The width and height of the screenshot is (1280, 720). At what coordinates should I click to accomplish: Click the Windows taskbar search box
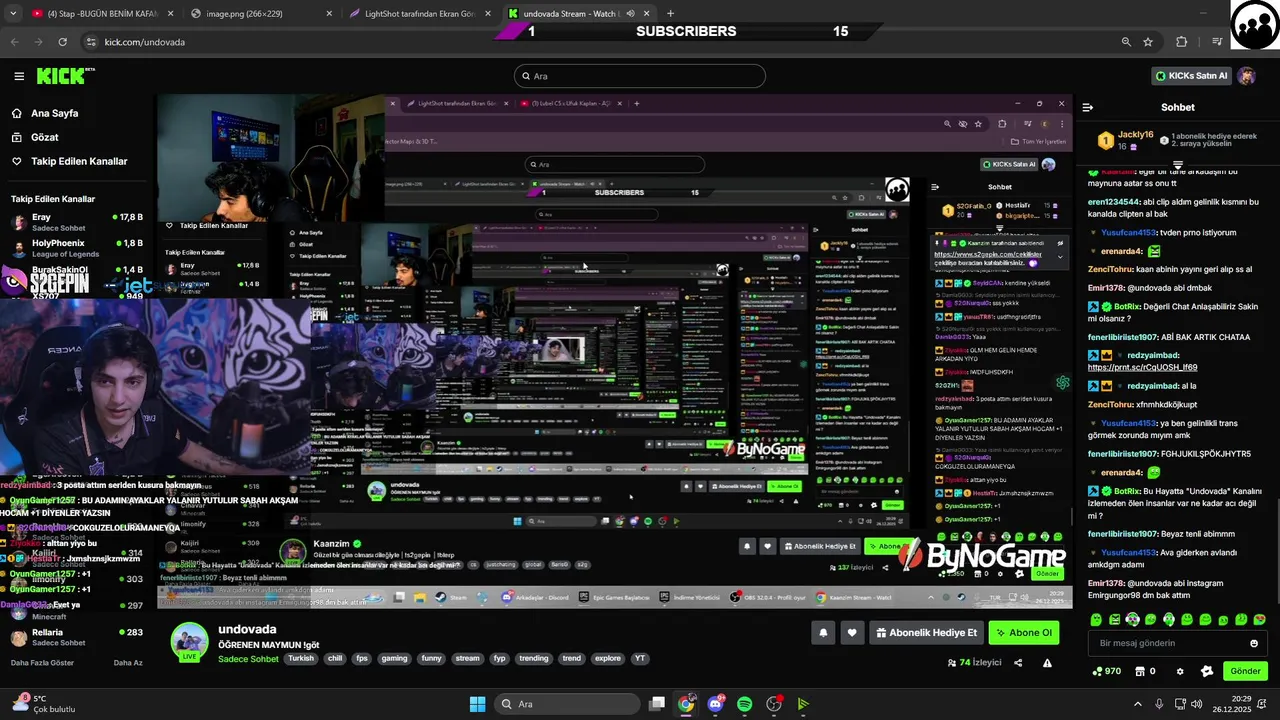[567, 704]
